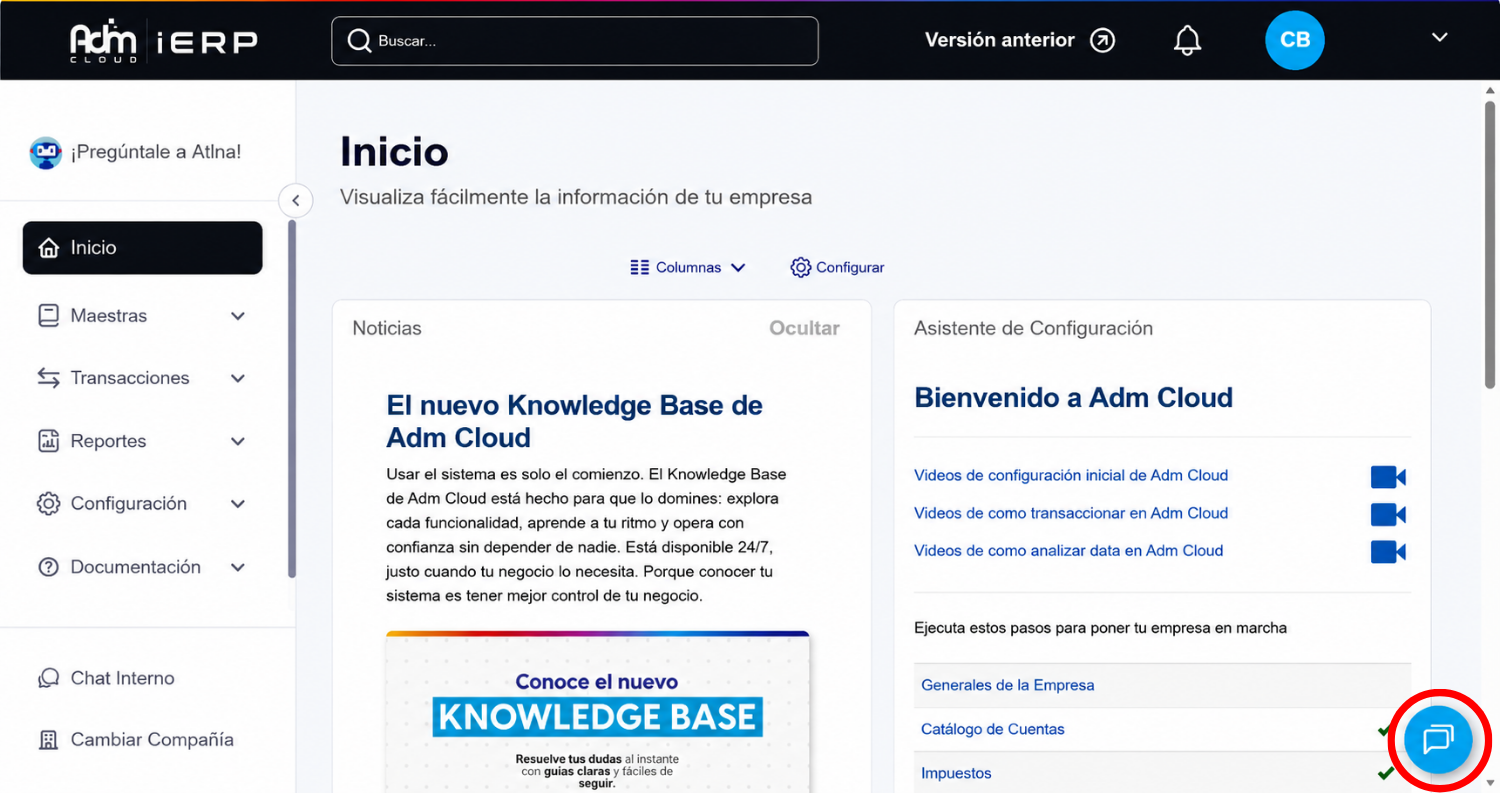
Task: Click the gear icon next to Configurar
Action: pyautogui.click(x=800, y=267)
